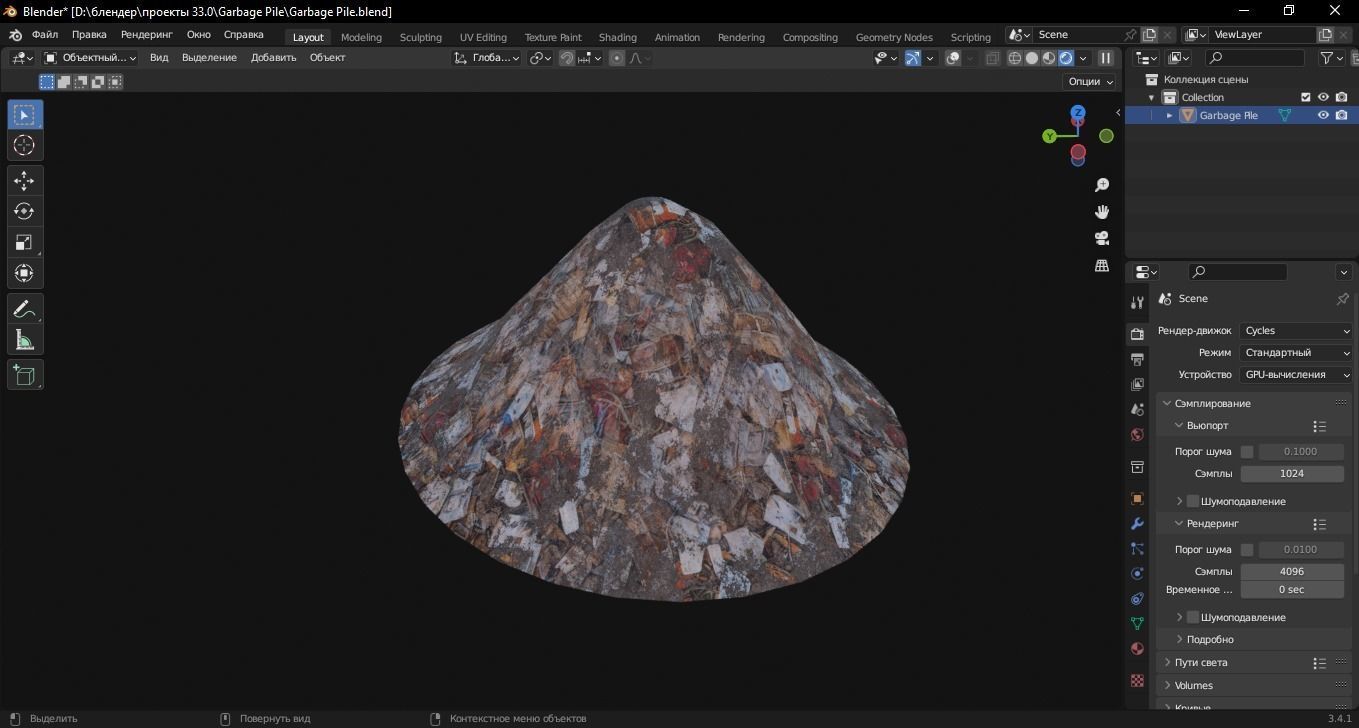Switch perspective/orthographic grid icon

click(1102, 265)
